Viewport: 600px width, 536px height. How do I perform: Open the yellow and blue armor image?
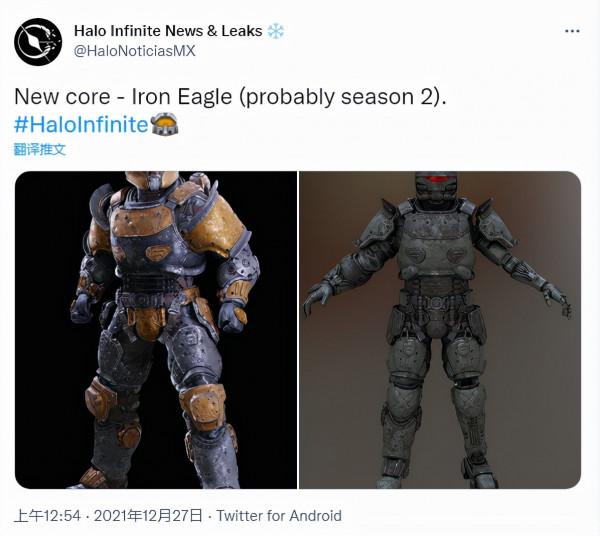(156, 330)
